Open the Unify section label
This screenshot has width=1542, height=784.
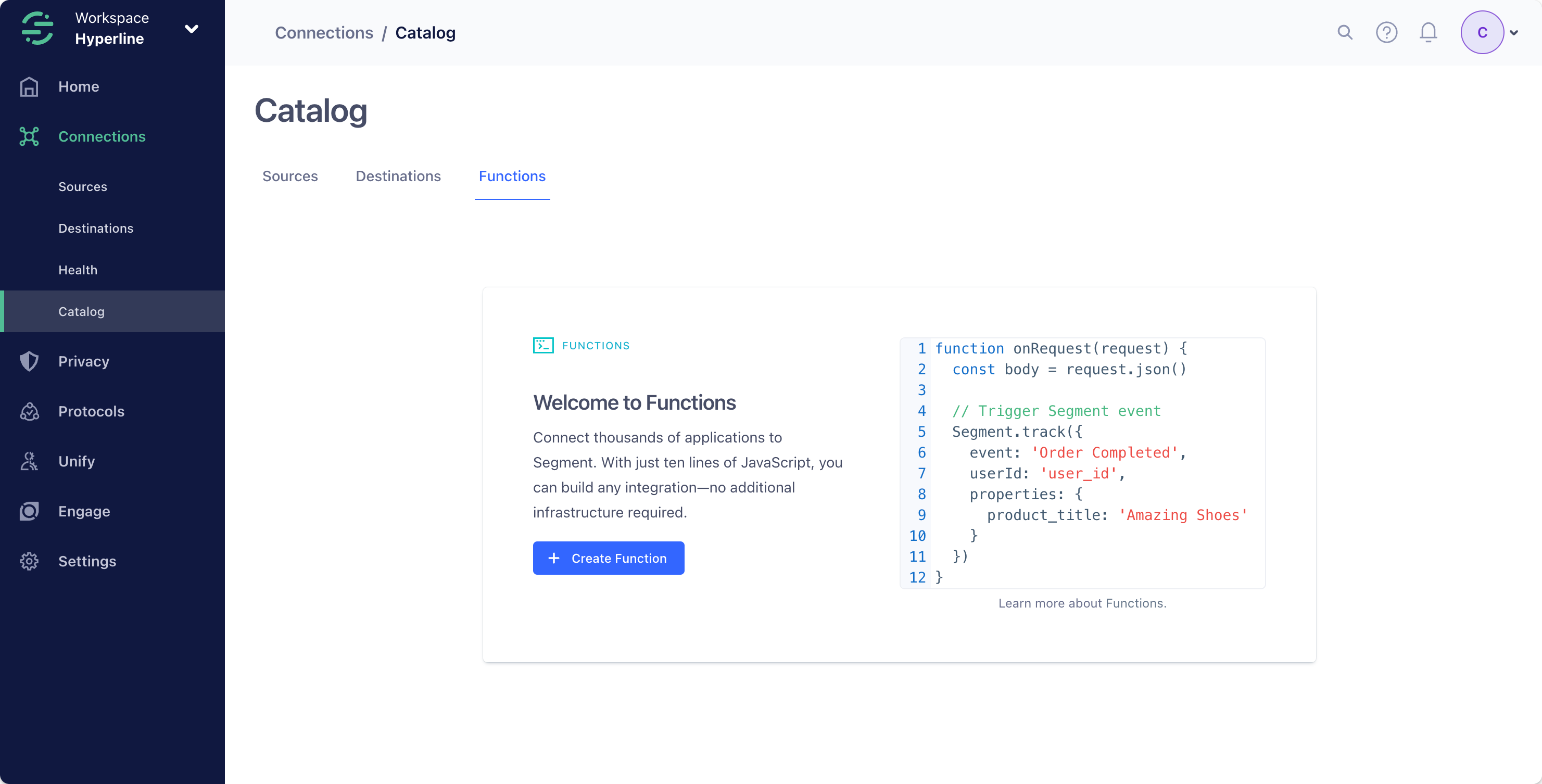pos(77,461)
